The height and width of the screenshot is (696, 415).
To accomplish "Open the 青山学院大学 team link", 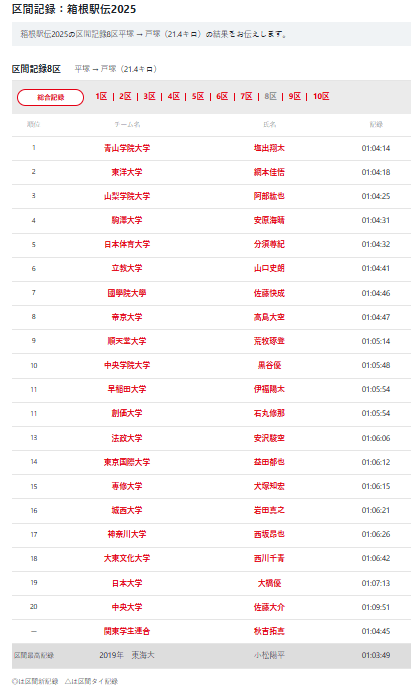I will (x=127, y=148).
